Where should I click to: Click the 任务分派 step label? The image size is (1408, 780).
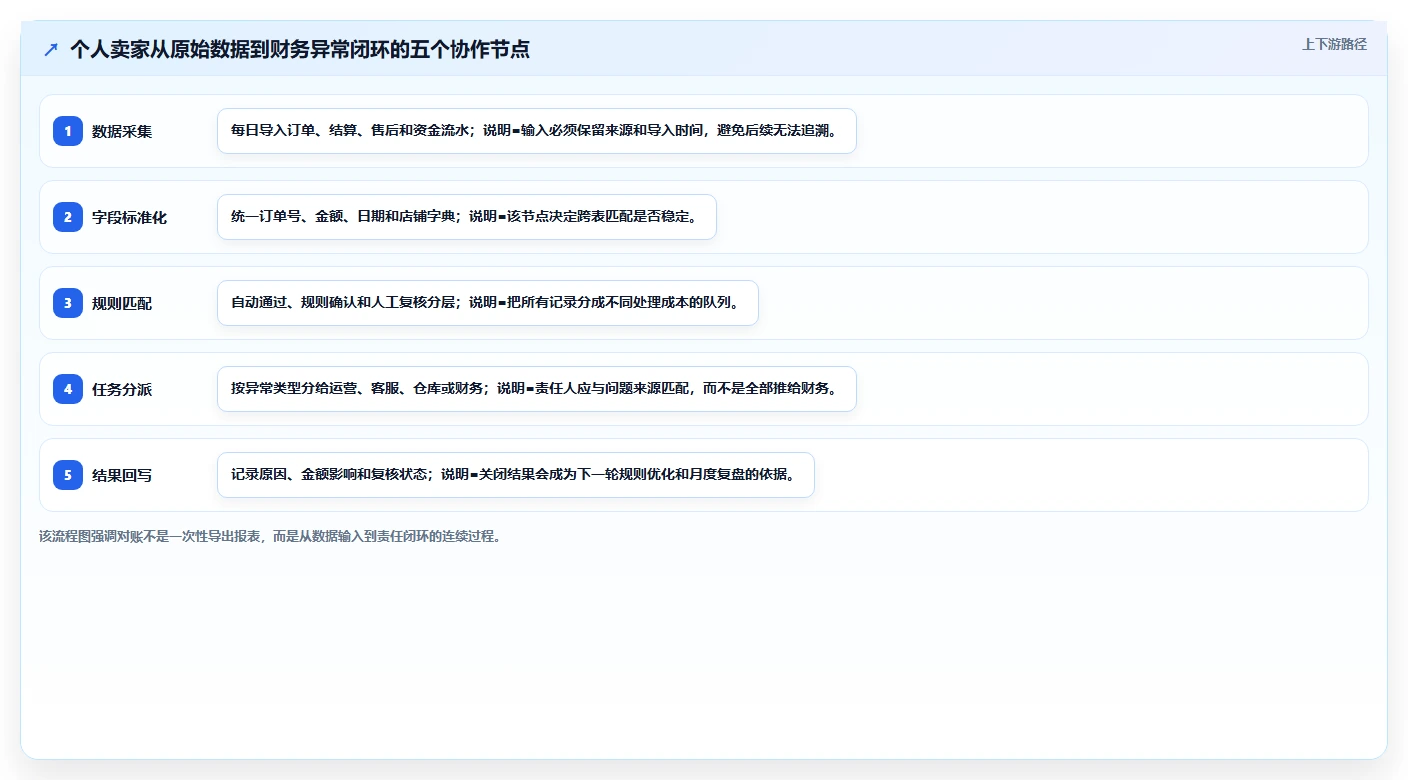pyautogui.click(x=122, y=389)
